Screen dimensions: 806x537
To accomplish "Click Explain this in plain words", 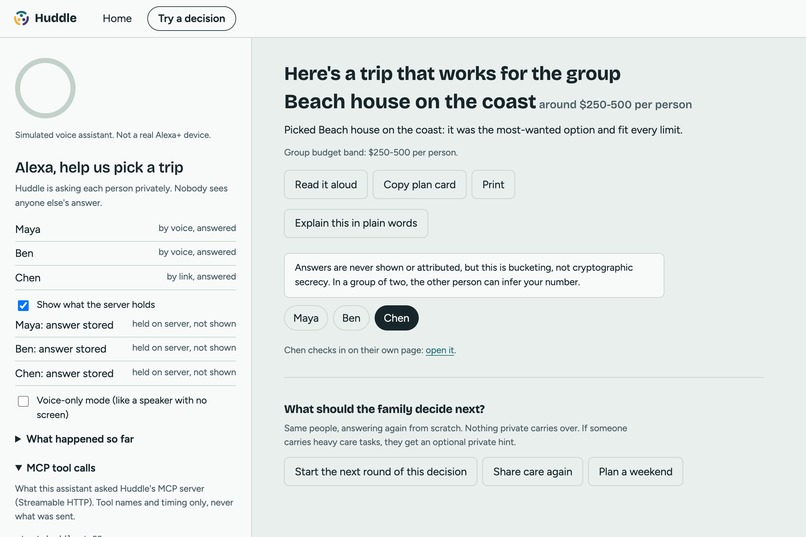I will tap(356, 223).
